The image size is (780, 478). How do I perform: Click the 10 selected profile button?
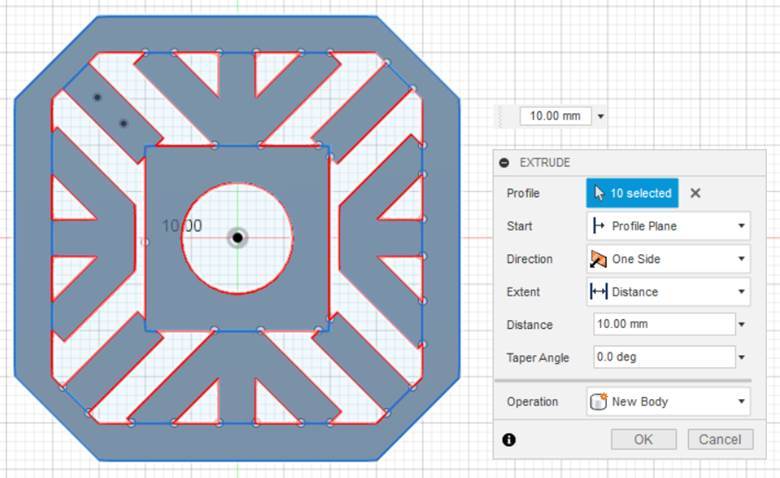click(632, 193)
